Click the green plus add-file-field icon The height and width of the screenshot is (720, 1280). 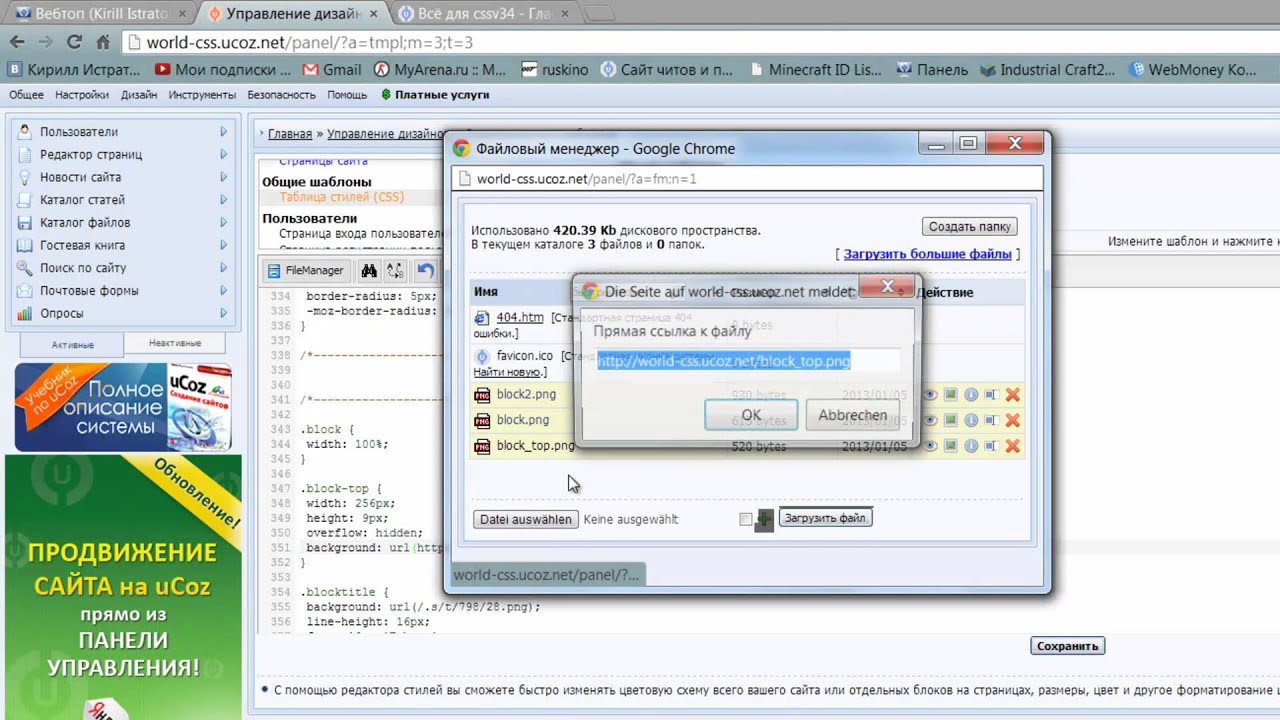764,519
